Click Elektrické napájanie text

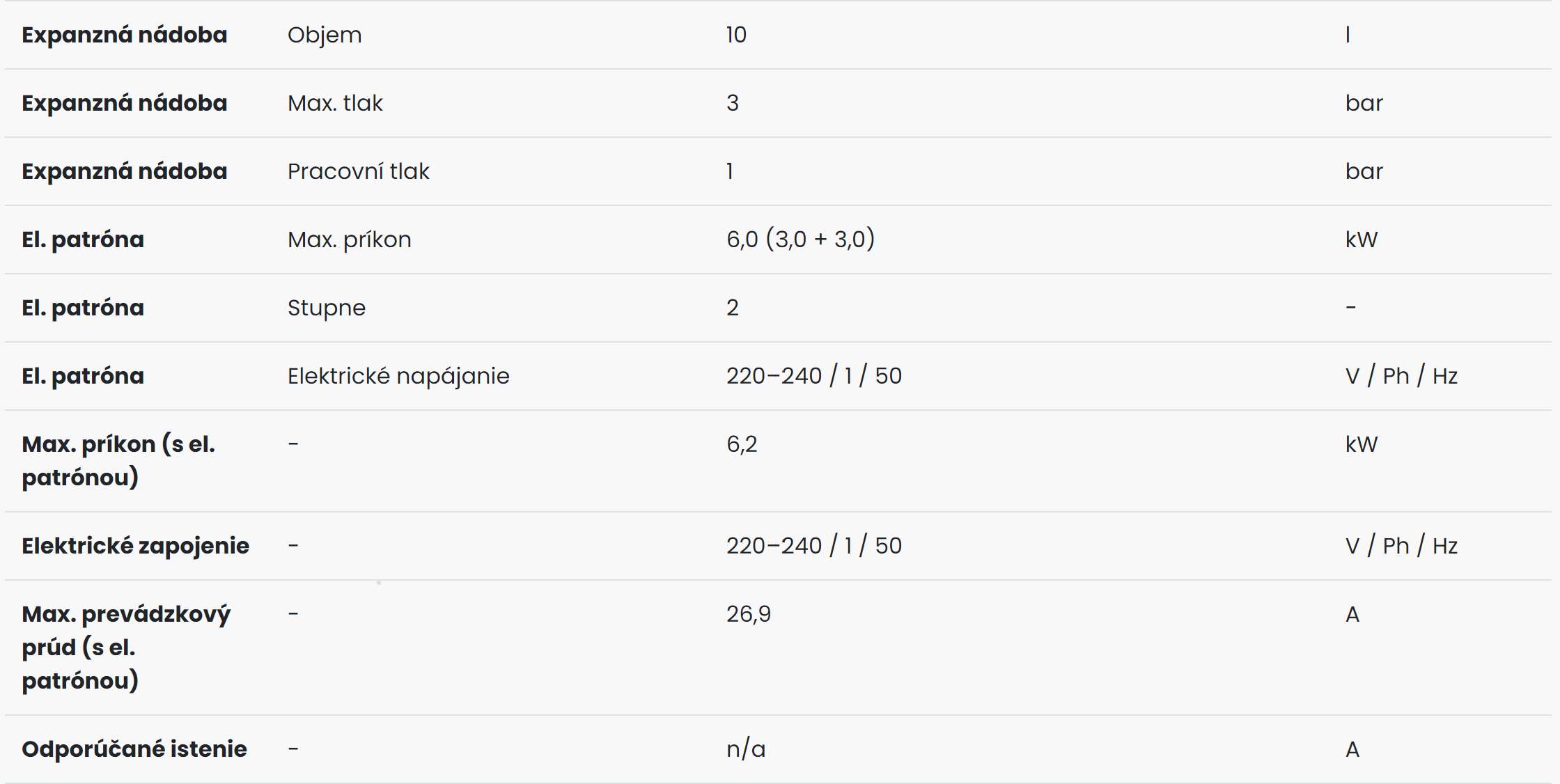coord(398,377)
